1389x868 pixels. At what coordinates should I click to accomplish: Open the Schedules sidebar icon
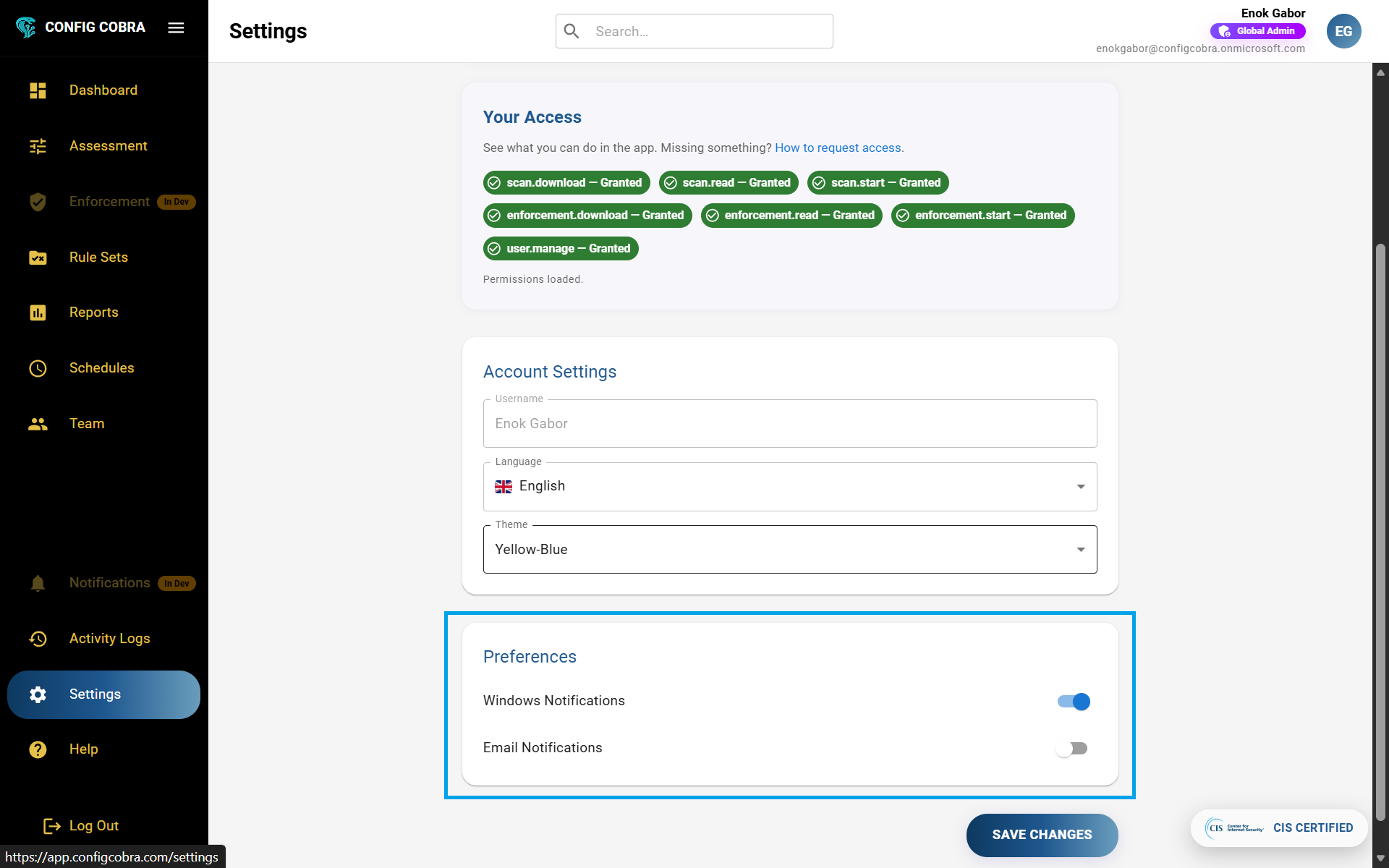pos(38,368)
